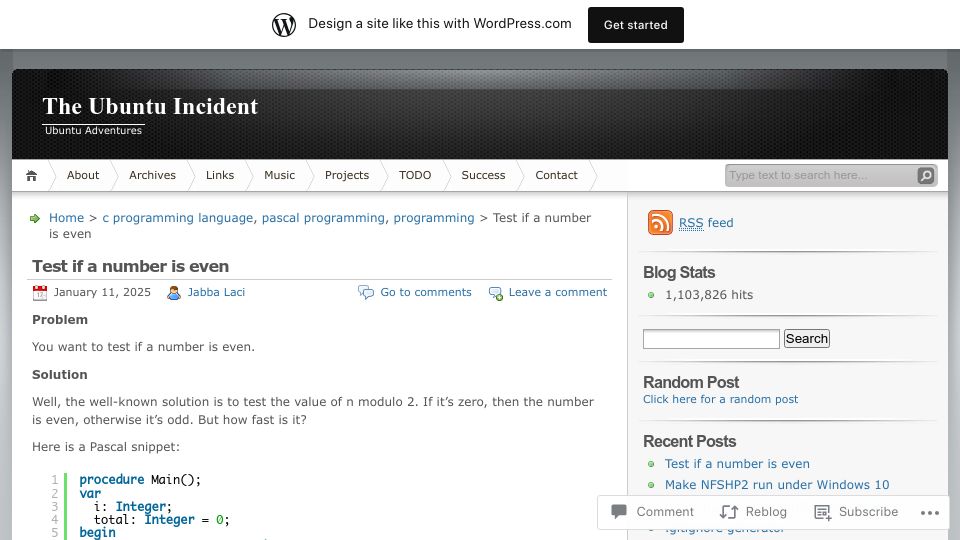Open pascal programming category link

pyautogui.click(x=323, y=218)
